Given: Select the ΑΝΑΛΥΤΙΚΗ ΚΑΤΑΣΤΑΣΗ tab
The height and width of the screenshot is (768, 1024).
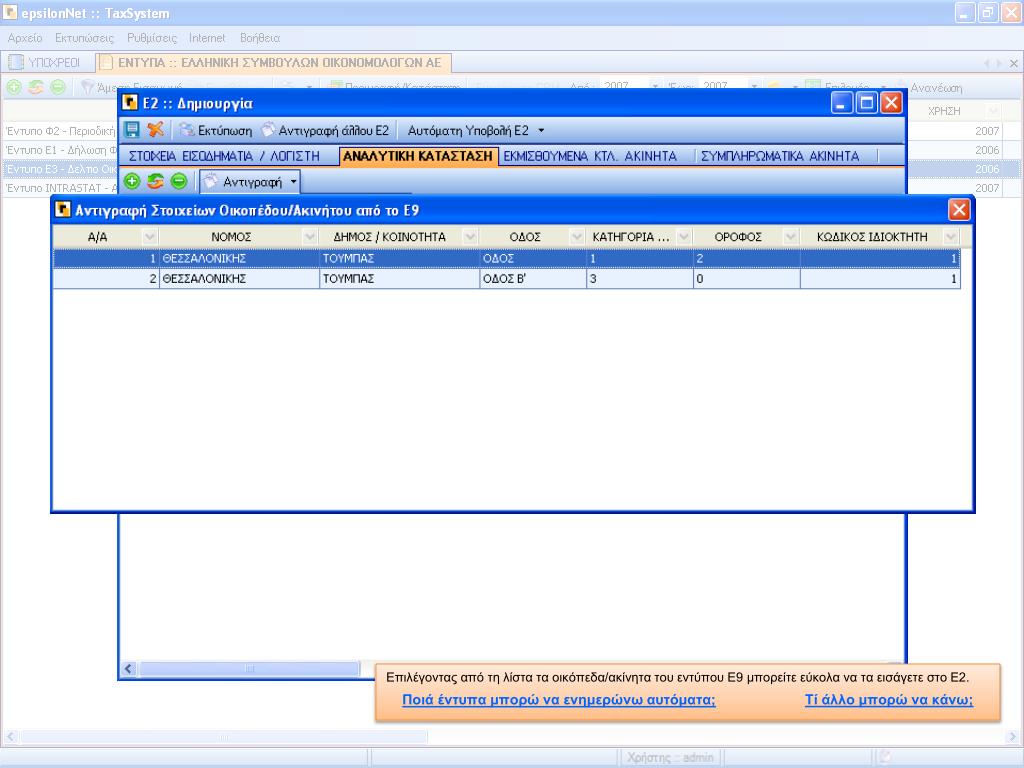Looking at the screenshot, I should coord(418,156).
